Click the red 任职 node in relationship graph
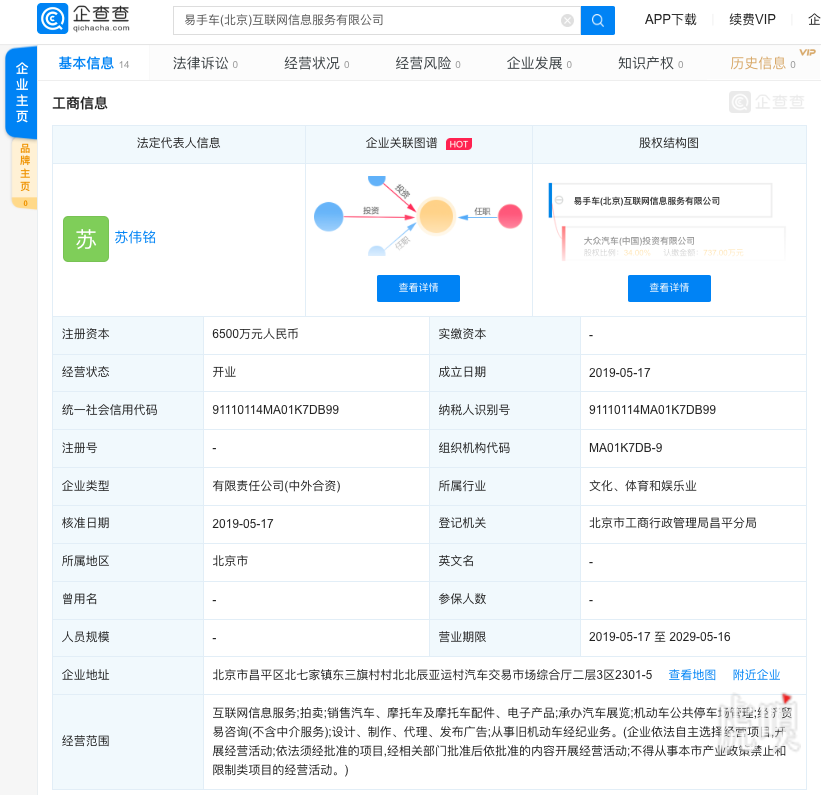The height and width of the screenshot is (795, 821). coord(510,215)
